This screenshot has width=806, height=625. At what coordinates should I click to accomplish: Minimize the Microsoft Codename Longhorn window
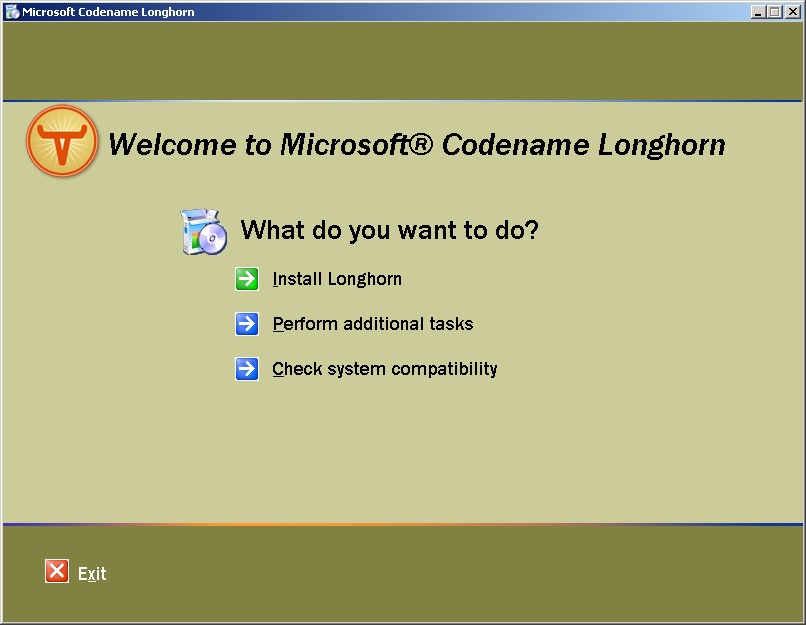pyautogui.click(x=758, y=12)
